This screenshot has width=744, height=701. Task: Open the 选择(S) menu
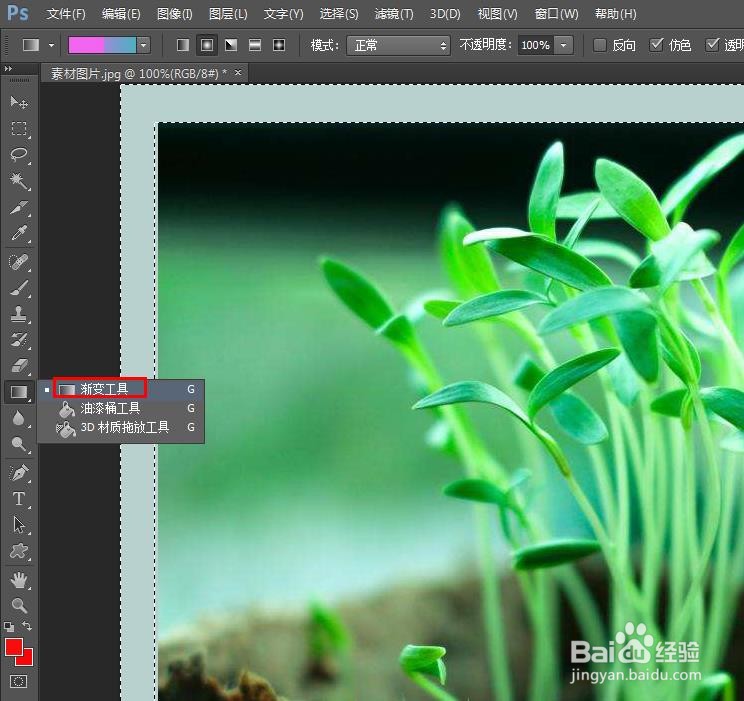tap(339, 14)
